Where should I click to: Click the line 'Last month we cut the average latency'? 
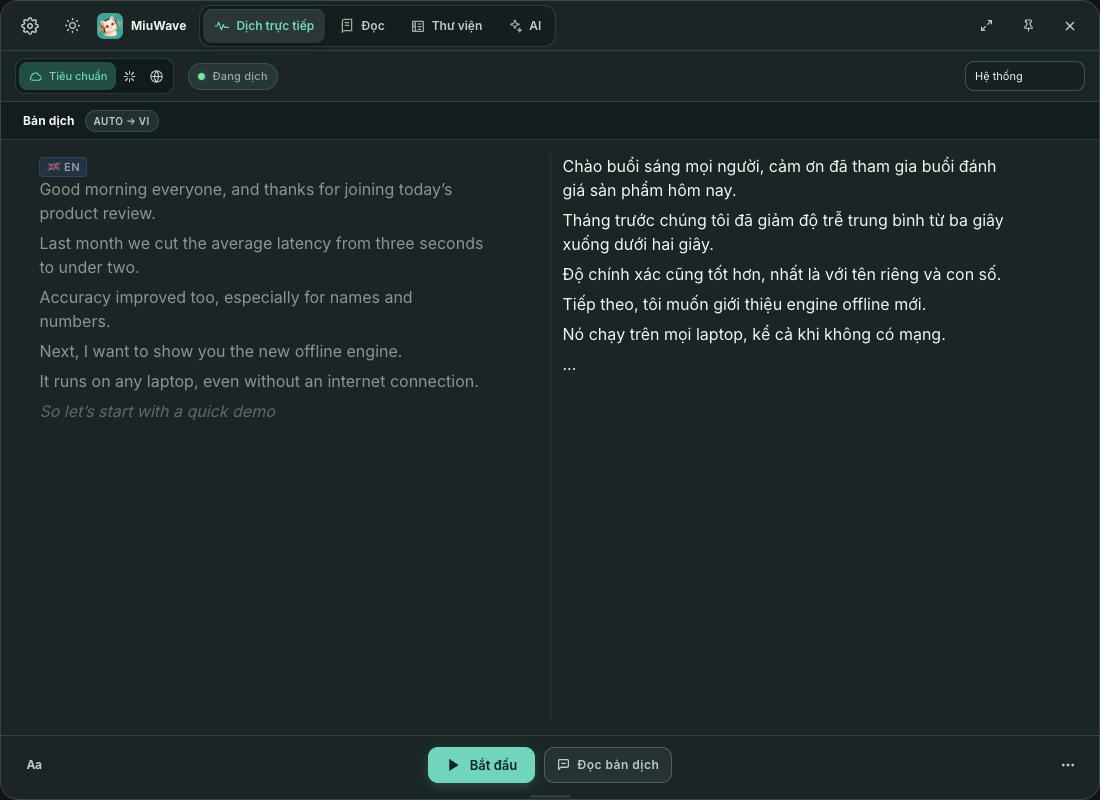coord(262,255)
